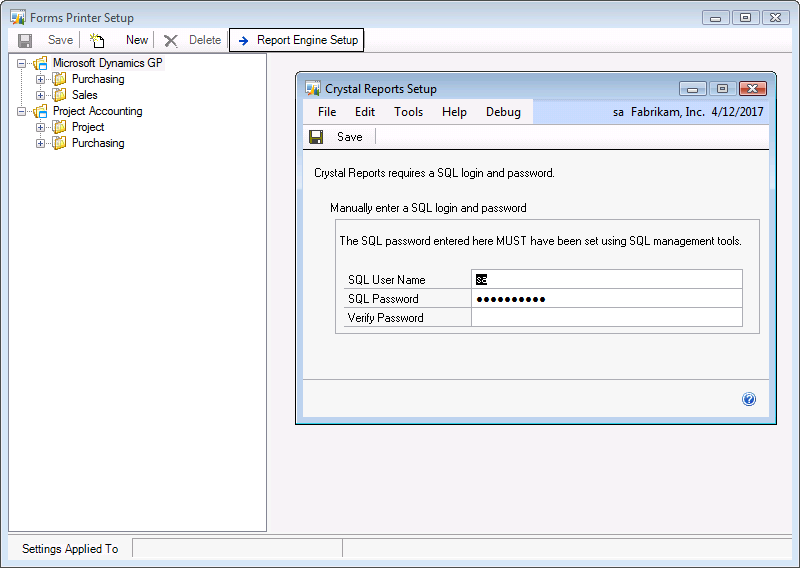Click the Verify Password label
Screen dimensions: 800x568
pos(385,318)
